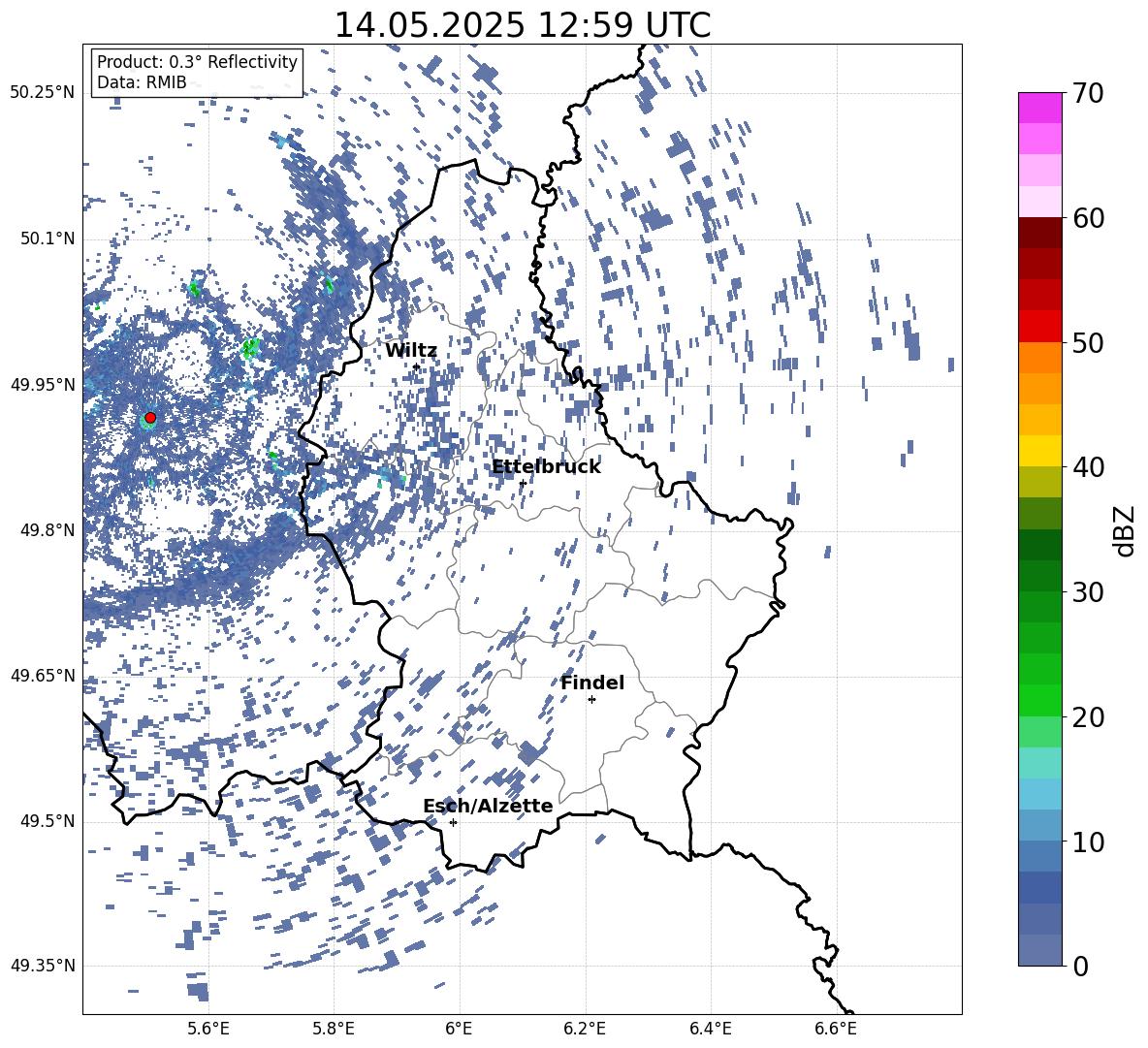Image resolution: width=1148 pixels, height=1048 pixels.
Task: Click the bright red swatch above 50
Action: [x=1040, y=327]
